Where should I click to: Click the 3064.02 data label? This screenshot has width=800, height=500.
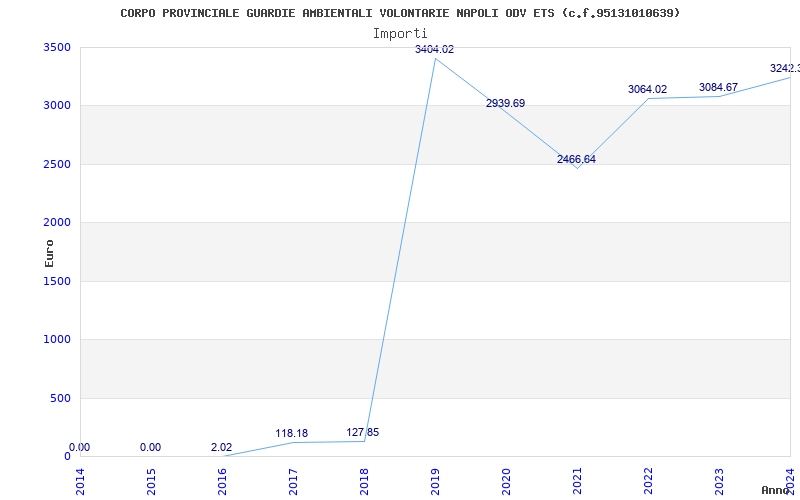[x=647, y=89]
